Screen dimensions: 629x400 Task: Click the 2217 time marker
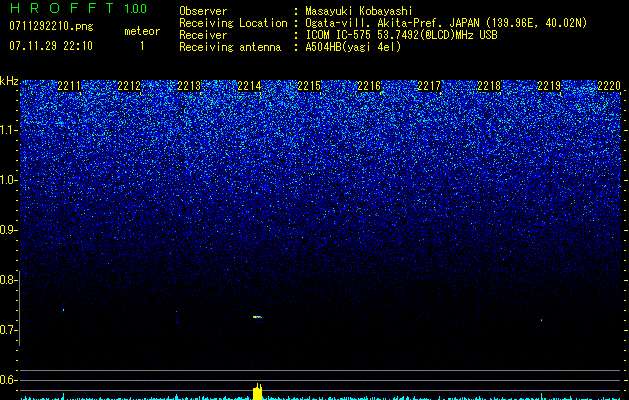pyautogui.click(x=429, y=85)
